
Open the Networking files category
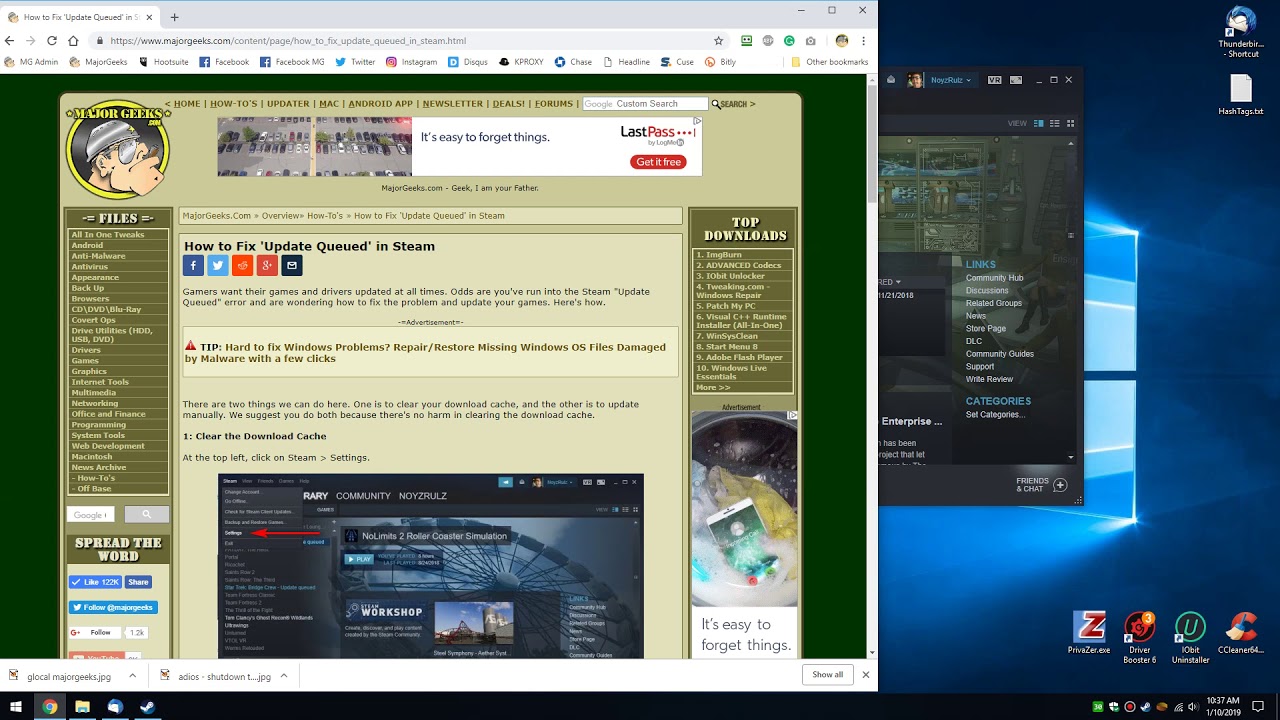pos(95,403)
